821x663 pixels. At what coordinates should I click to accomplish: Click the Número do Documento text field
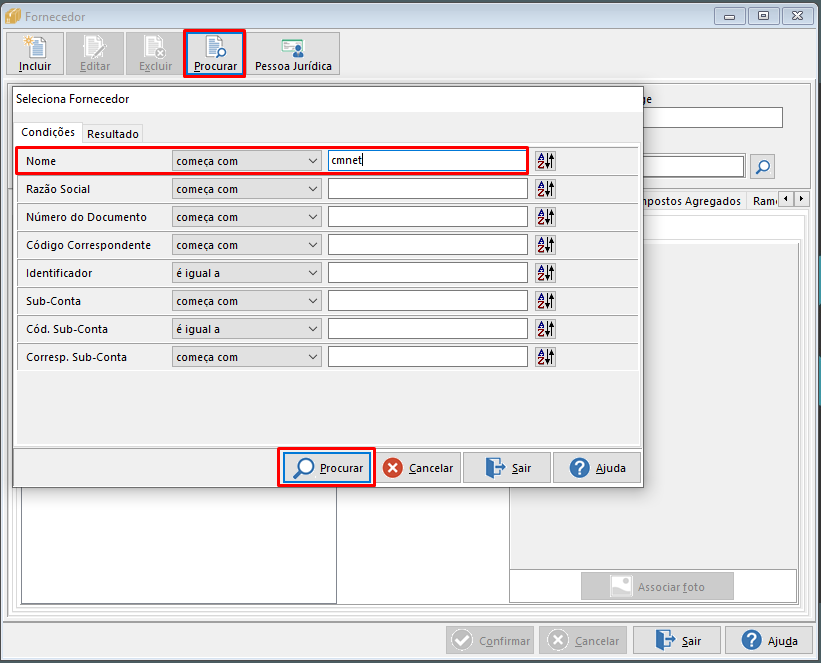pyautogui.click(x=427, y=217)
